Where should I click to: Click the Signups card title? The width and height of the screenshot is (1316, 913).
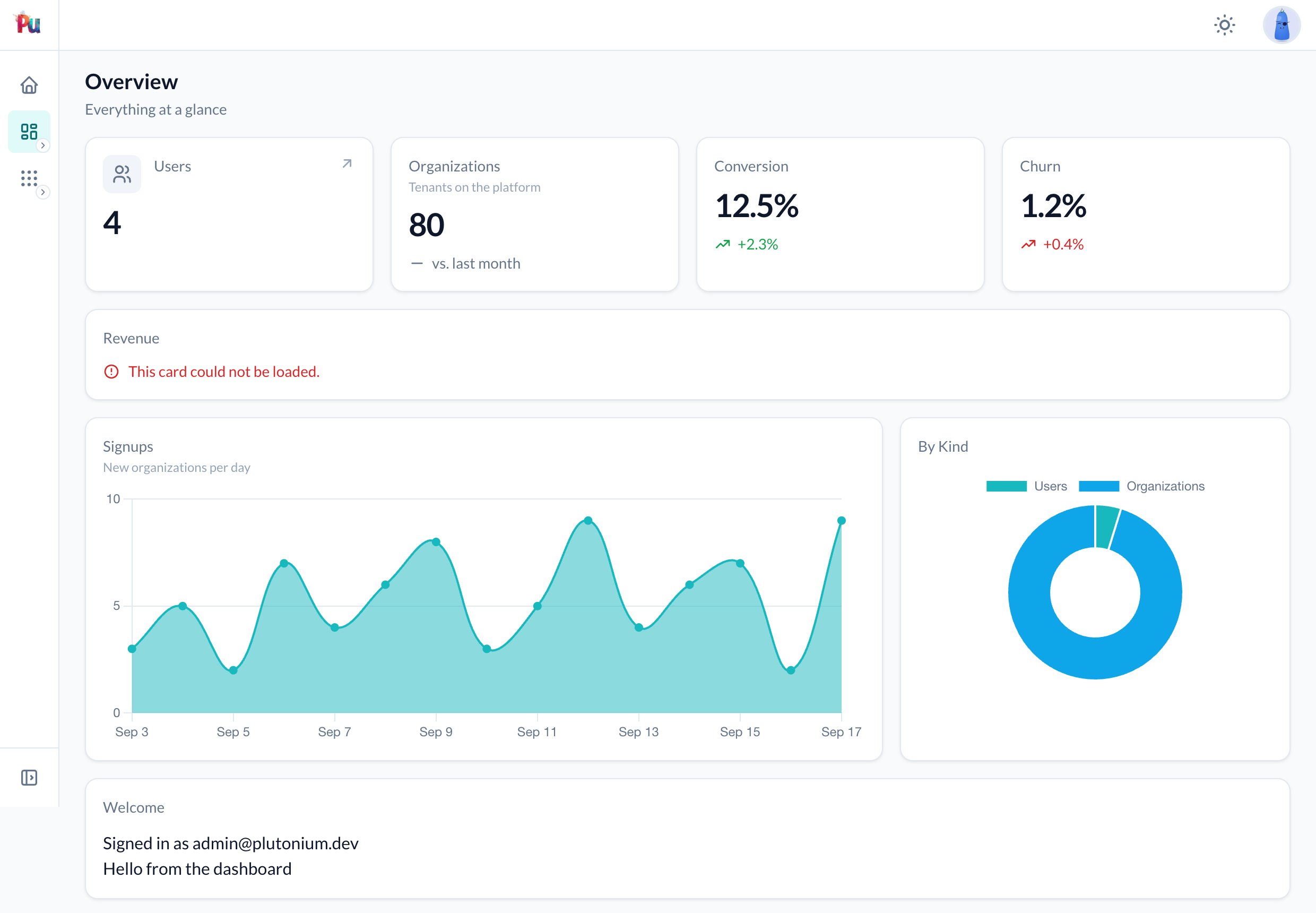[128, 446]
